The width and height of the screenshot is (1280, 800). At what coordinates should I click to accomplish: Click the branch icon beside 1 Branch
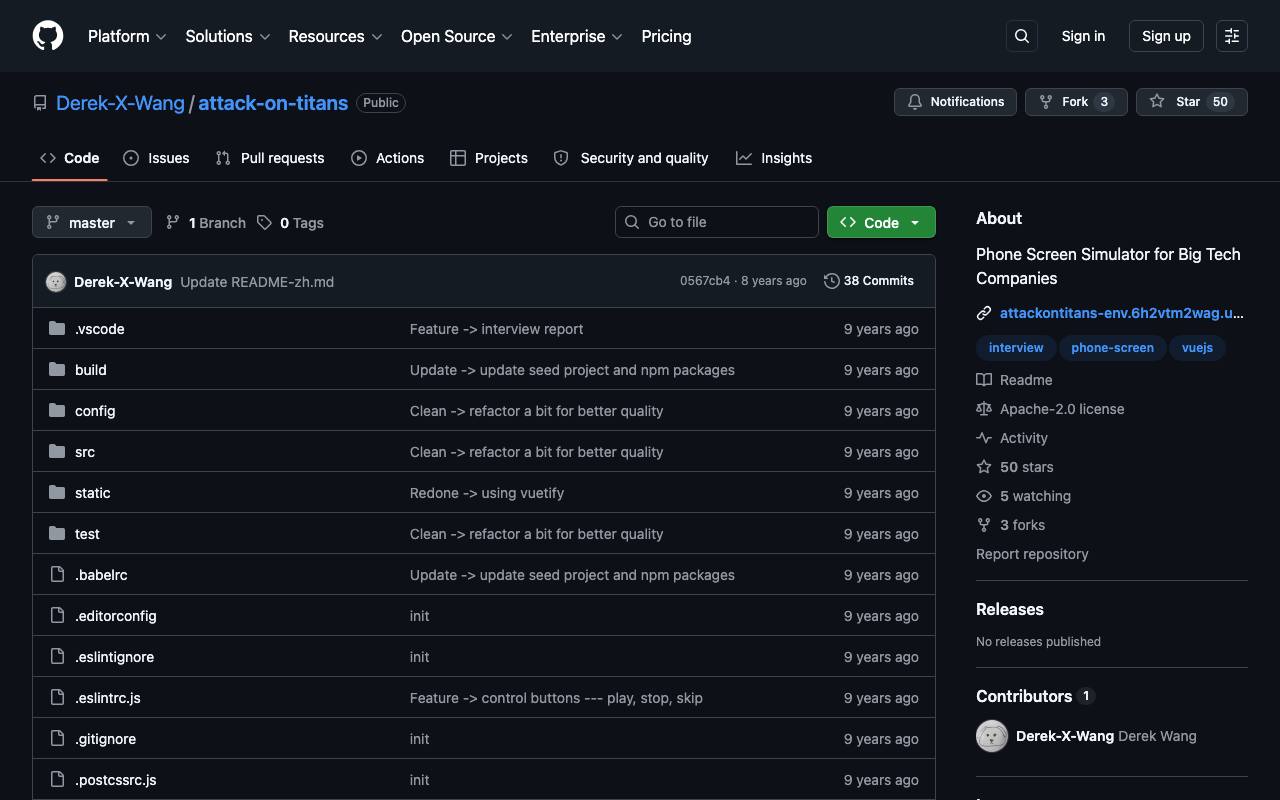point(173,222)
